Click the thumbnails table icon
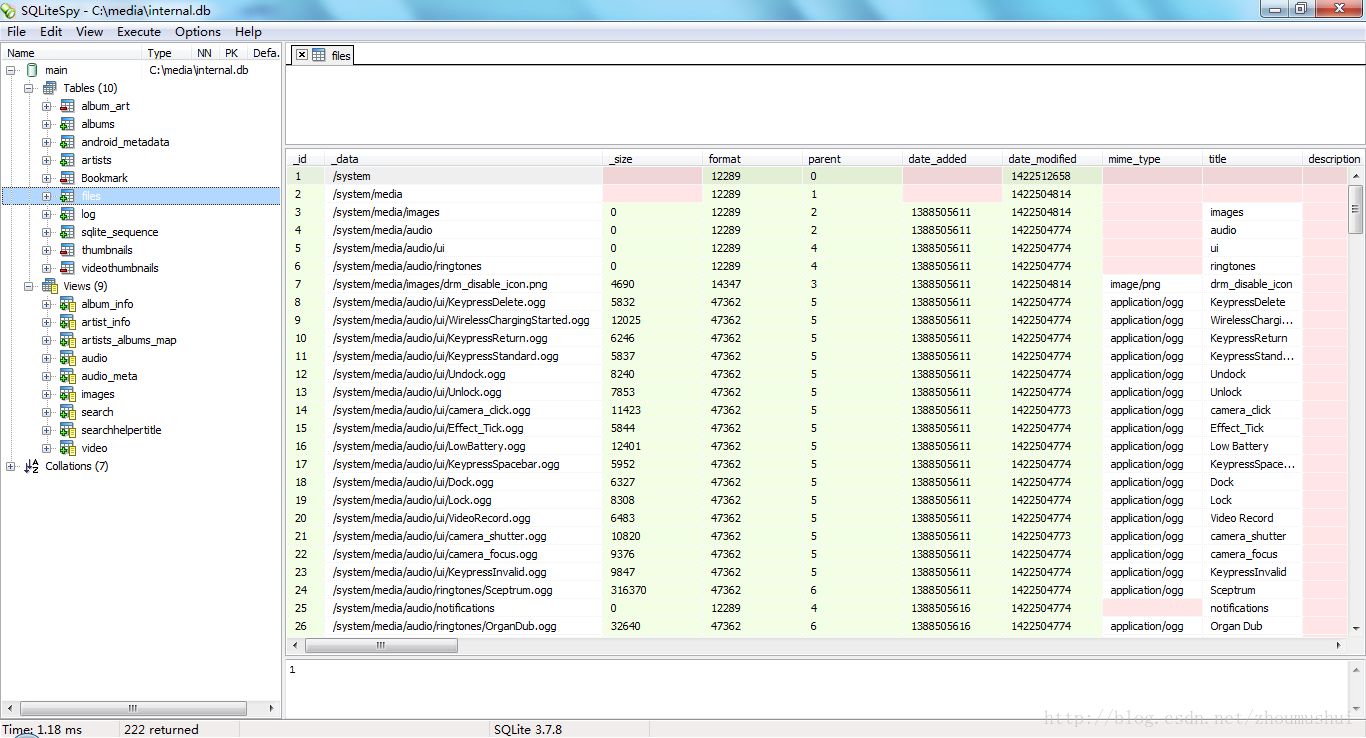Viewport: 1366px width, 738px height. pos(67,250)
